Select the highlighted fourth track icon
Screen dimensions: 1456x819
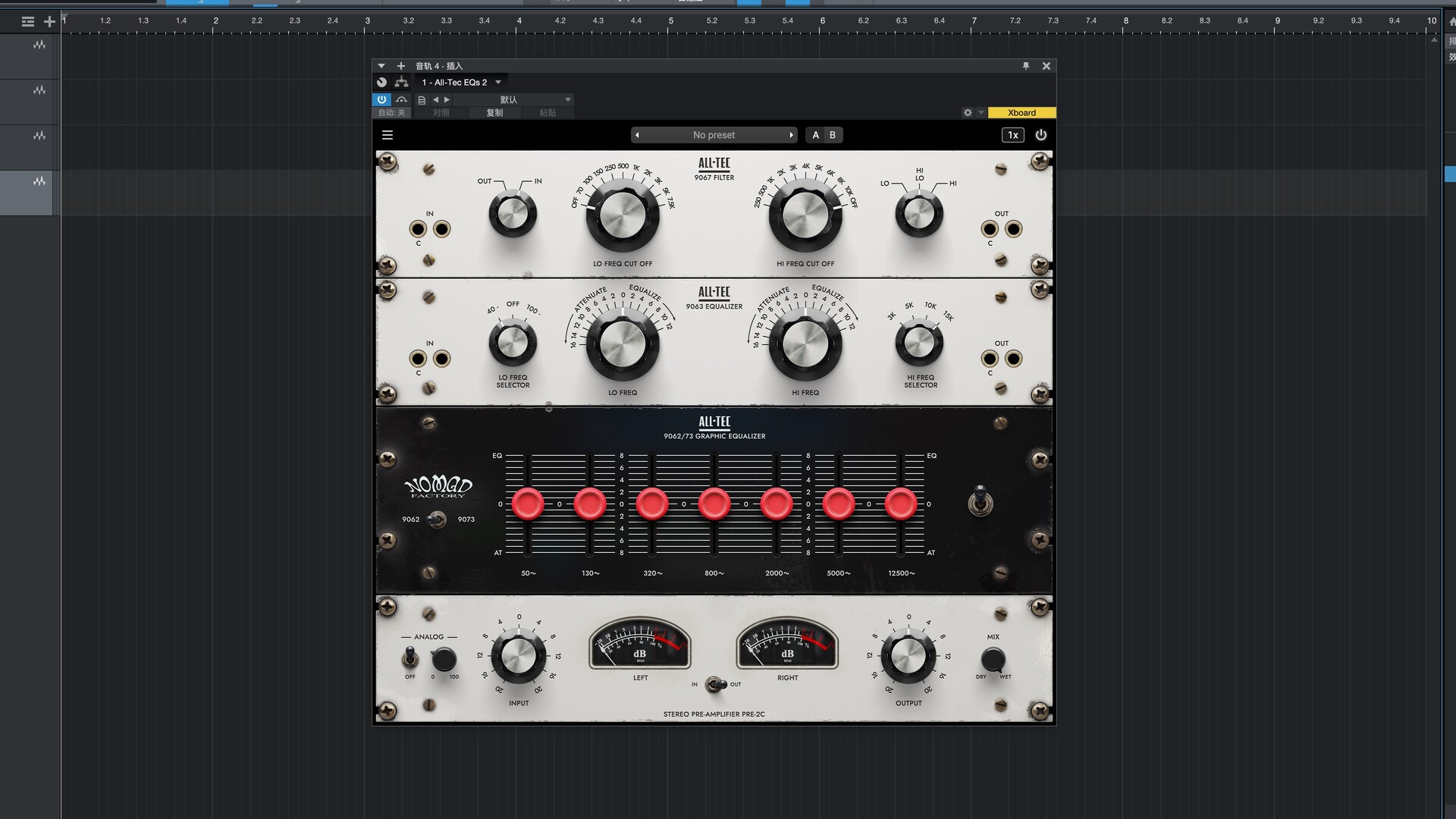click(39, 182)
